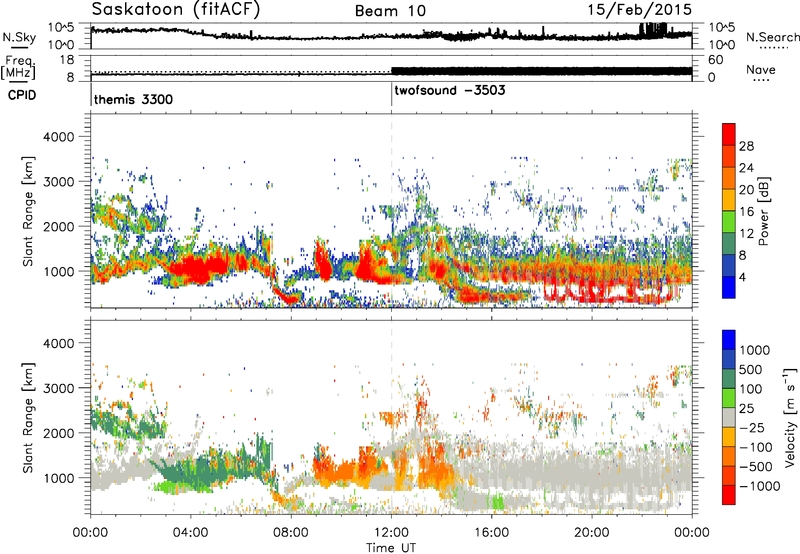Click the 'twofsound -3503' CPID text

coord(450,90)
